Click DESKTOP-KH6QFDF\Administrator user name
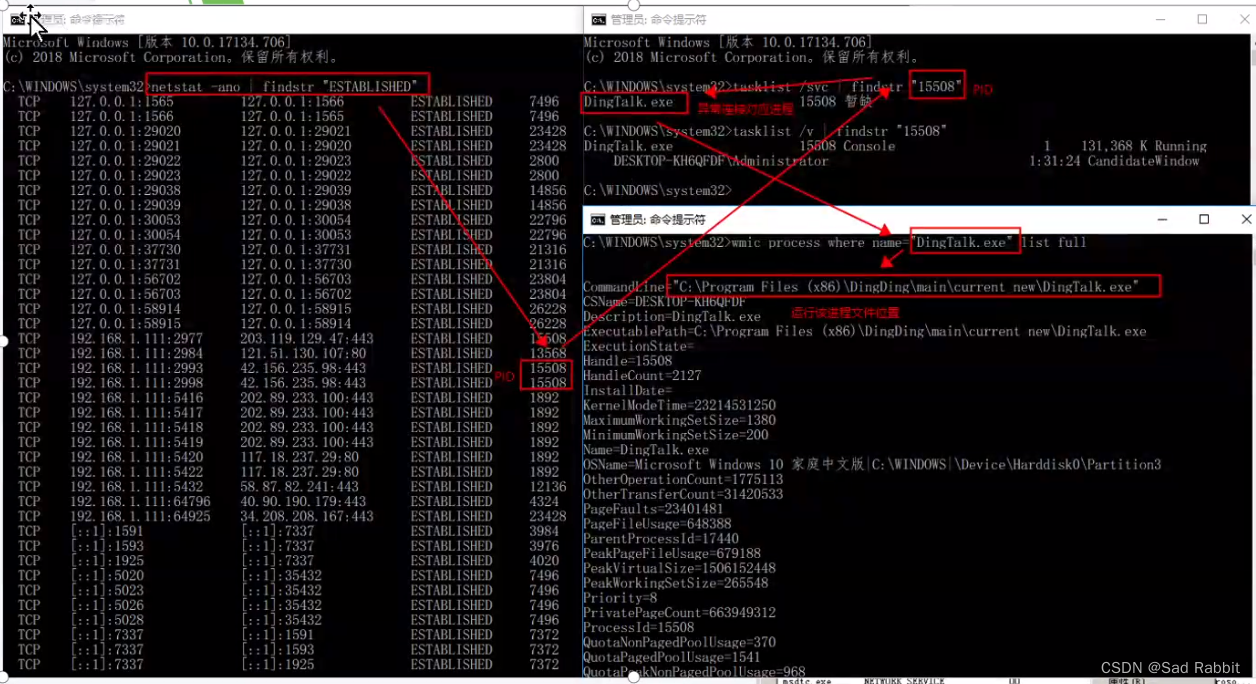The width and height of the screenshot is (1256, 684). (x=721, y=161)
